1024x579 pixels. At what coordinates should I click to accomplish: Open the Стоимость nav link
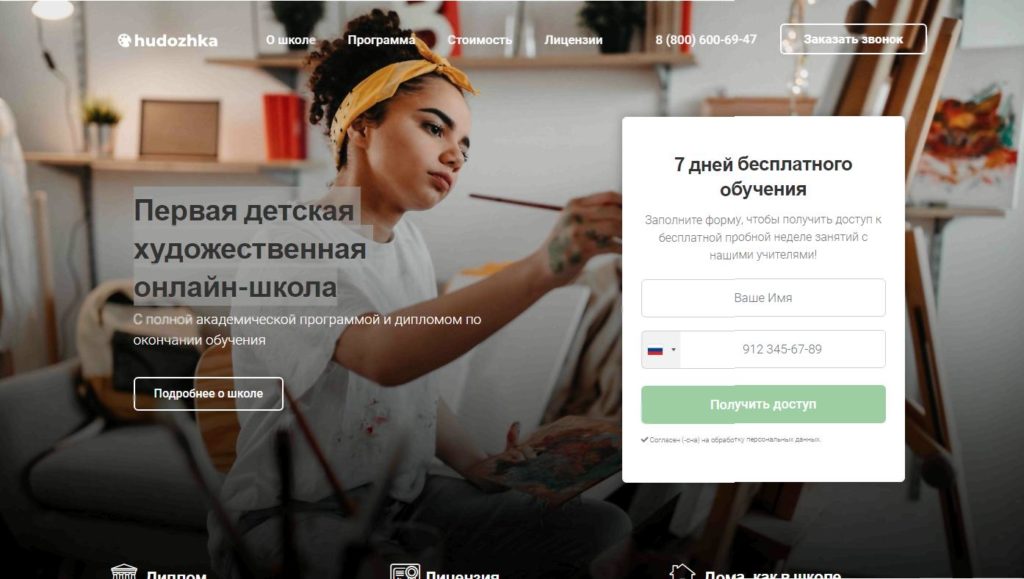(x=479, y=40)
